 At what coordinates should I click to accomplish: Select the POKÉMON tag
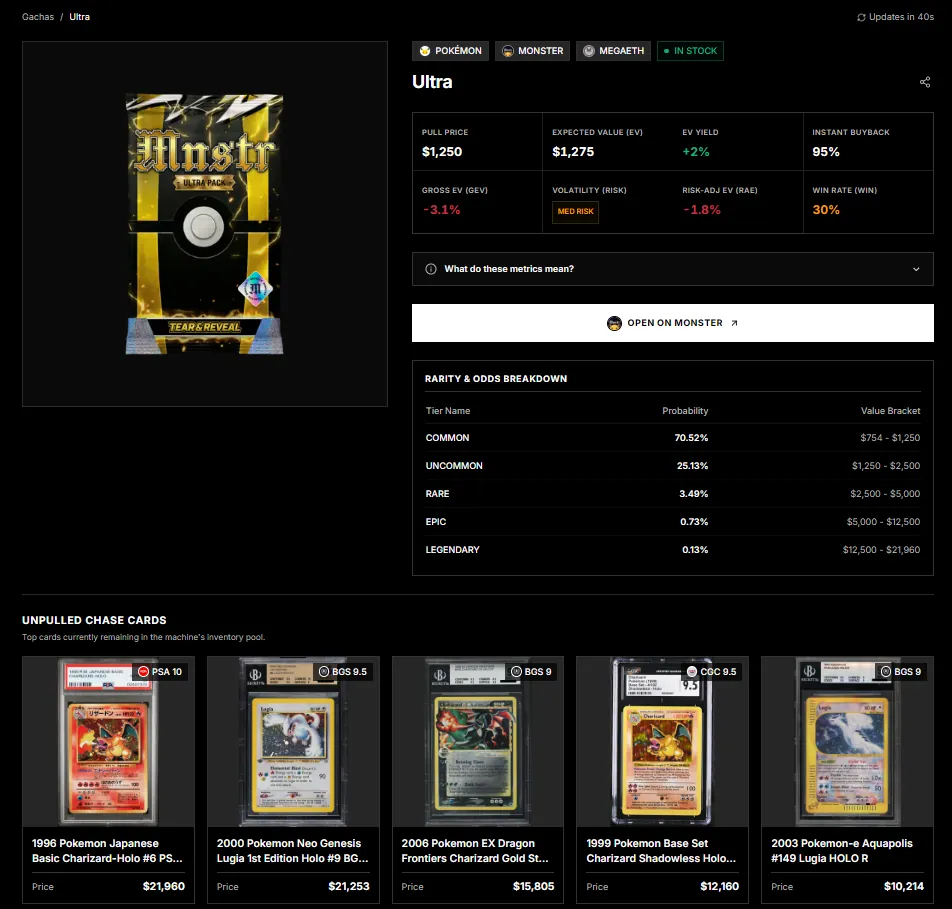450,51
